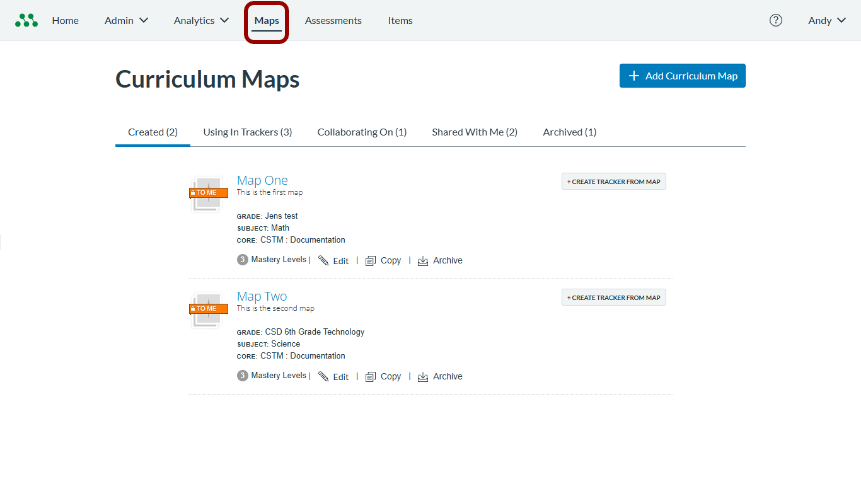Click Map Two mastery levels badge icon
The height and width of the screenshot is (484, 861).
coord(242,375)
